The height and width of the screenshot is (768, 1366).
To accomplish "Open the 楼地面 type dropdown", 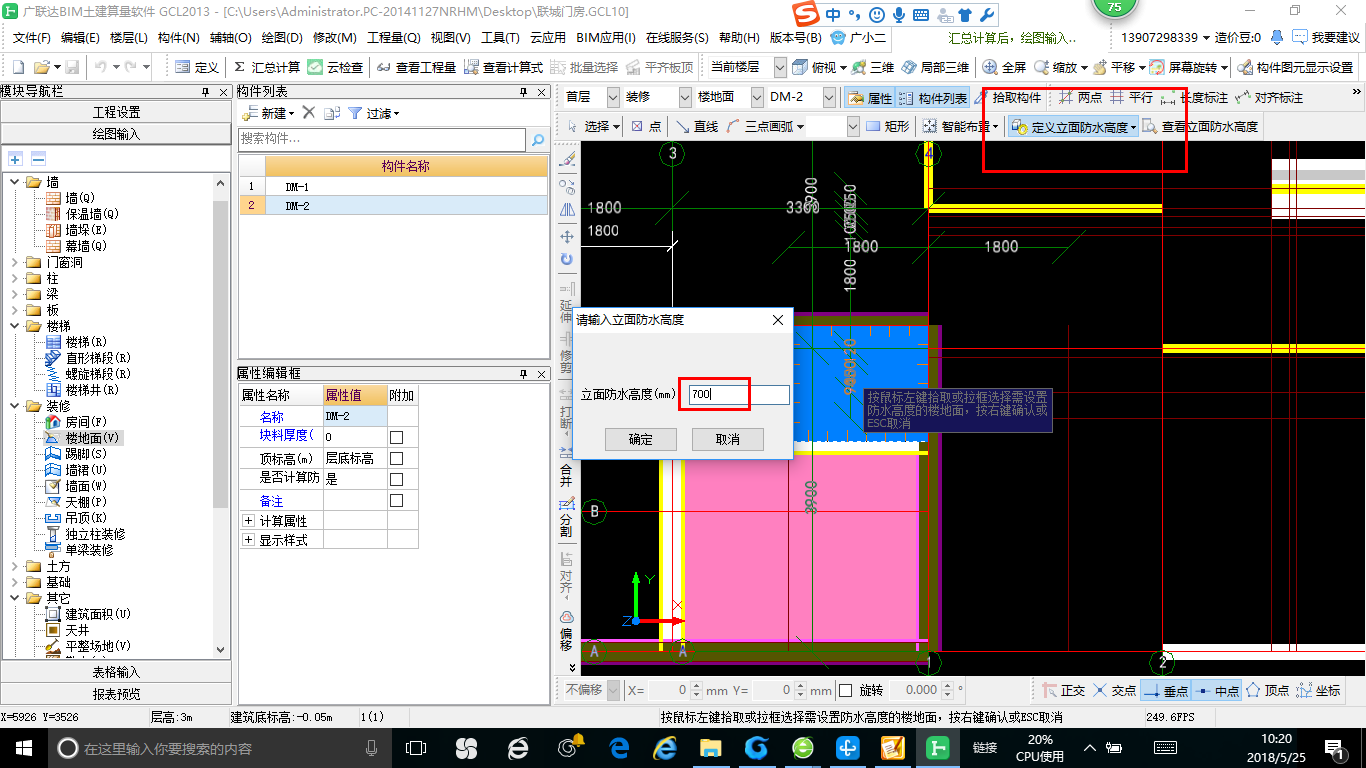I will click(757, 97).
